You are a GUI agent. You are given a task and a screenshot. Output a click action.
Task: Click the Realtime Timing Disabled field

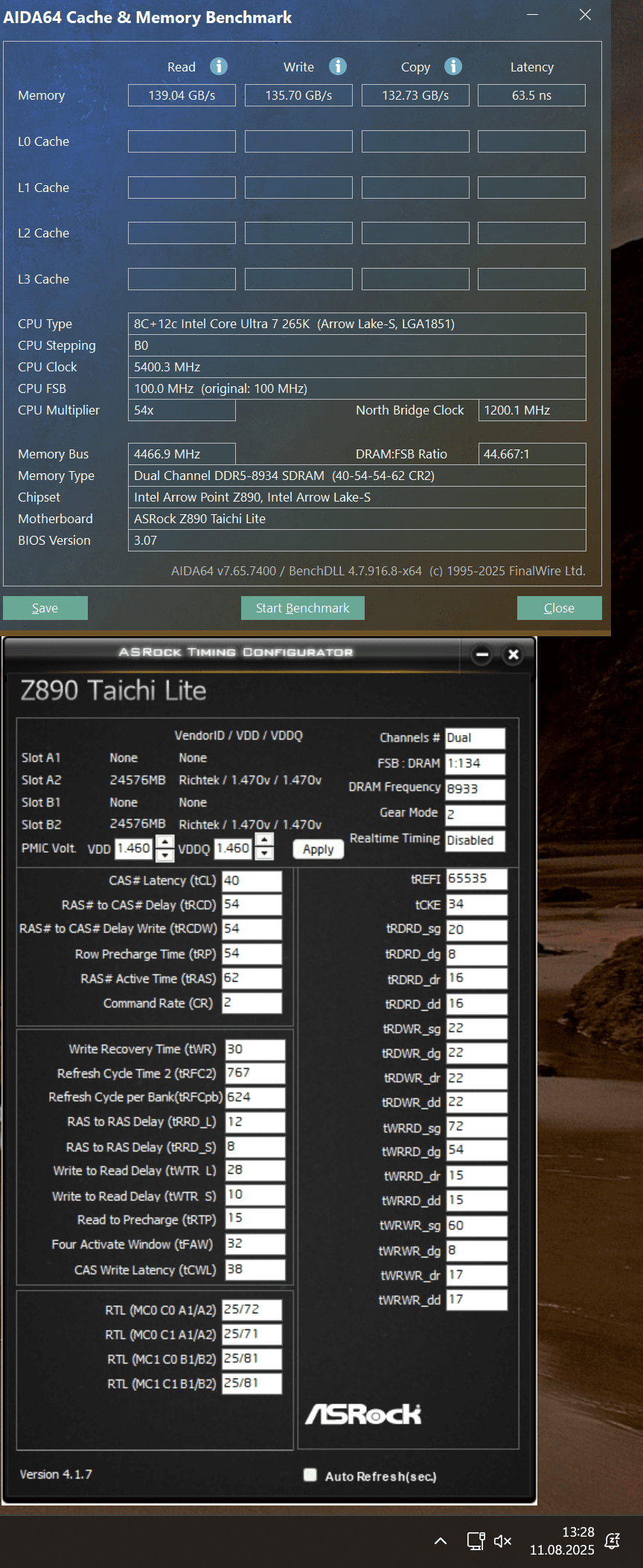click(x=475, y=840)
